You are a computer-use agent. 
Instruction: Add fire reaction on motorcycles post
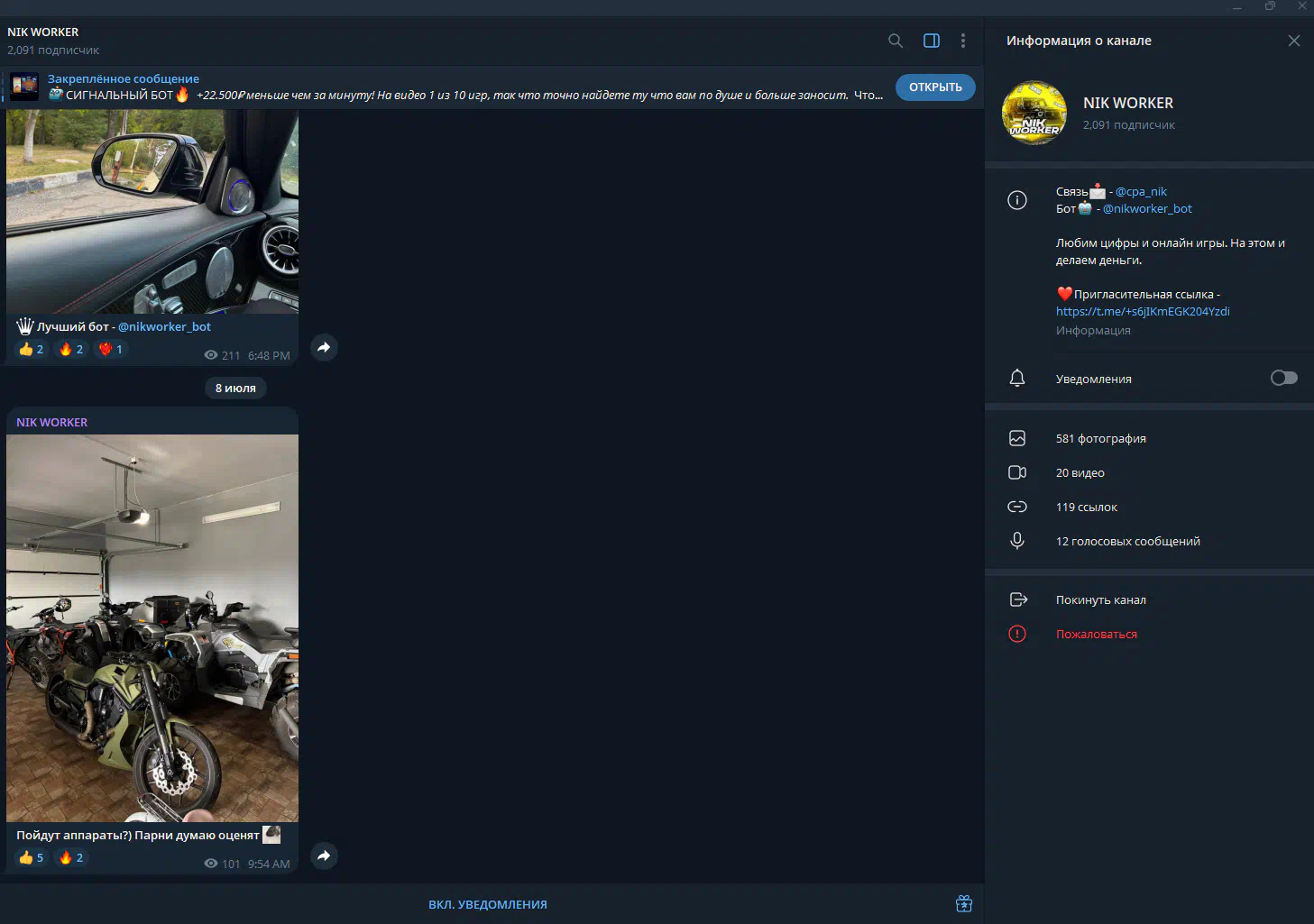tap(71, 857)
